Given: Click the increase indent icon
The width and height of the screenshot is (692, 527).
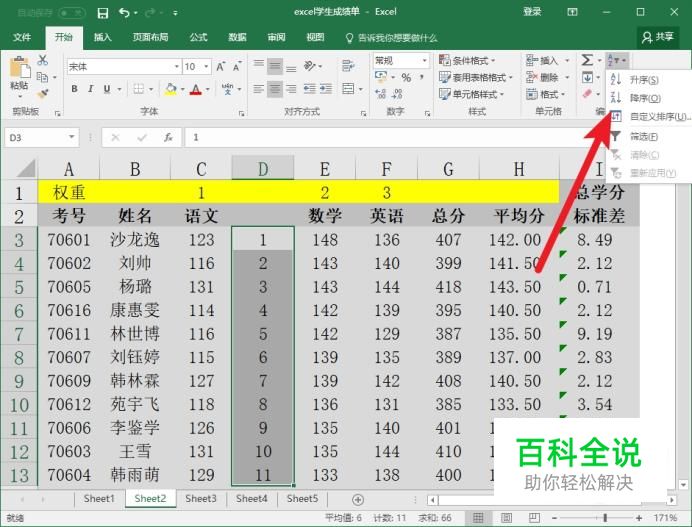Looking at the screenshot, I should click(326, 89).
